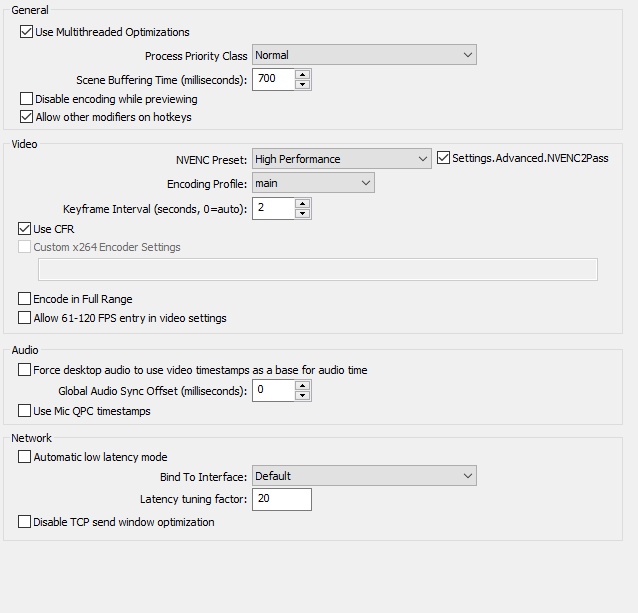Decrease Keyframe Interval using down arrow
The height and width of the screenshot is (613, 638).
(x=302, y=214)
